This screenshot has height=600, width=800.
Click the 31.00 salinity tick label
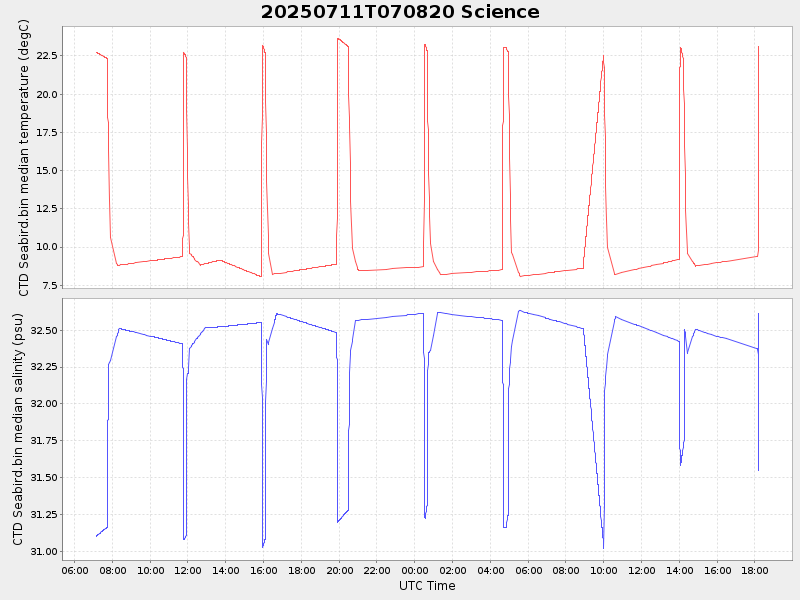tap(44, 552)
